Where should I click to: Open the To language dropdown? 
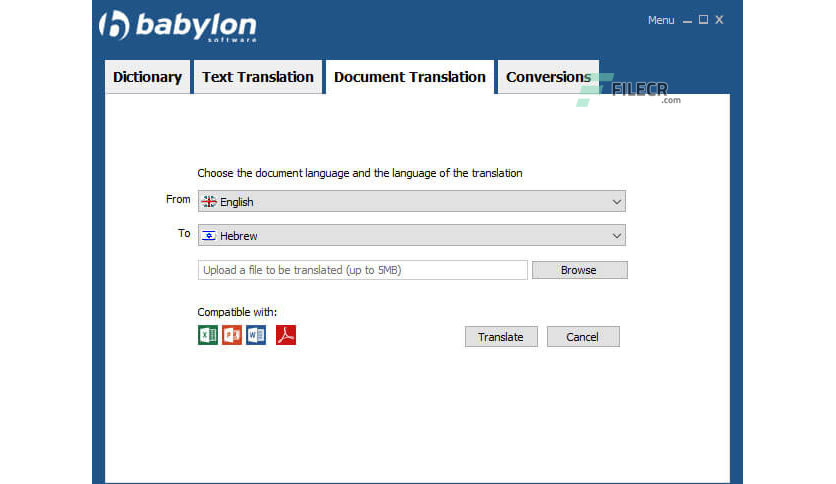[412, 236]
